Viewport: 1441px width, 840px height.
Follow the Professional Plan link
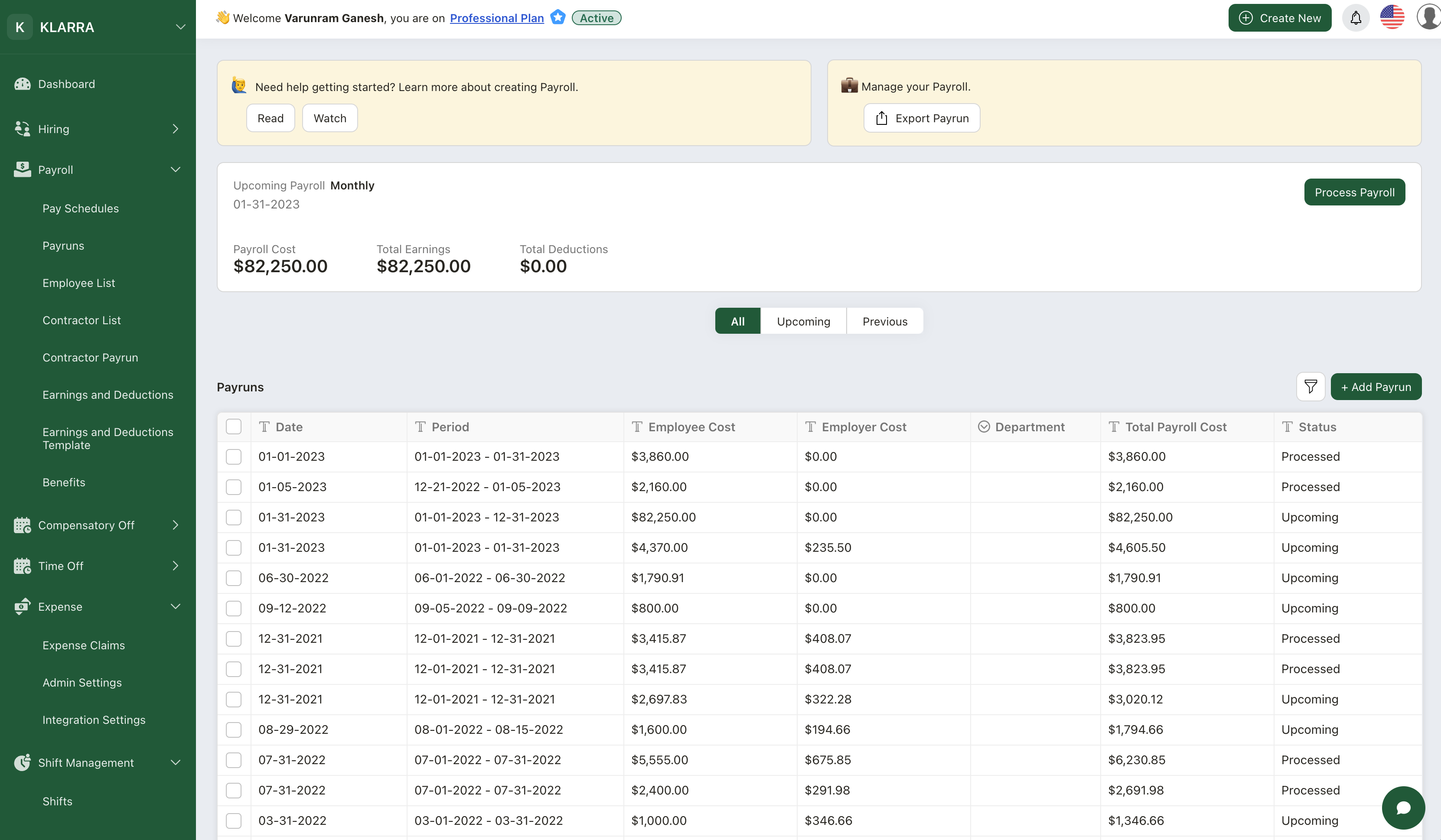(496, 18)
